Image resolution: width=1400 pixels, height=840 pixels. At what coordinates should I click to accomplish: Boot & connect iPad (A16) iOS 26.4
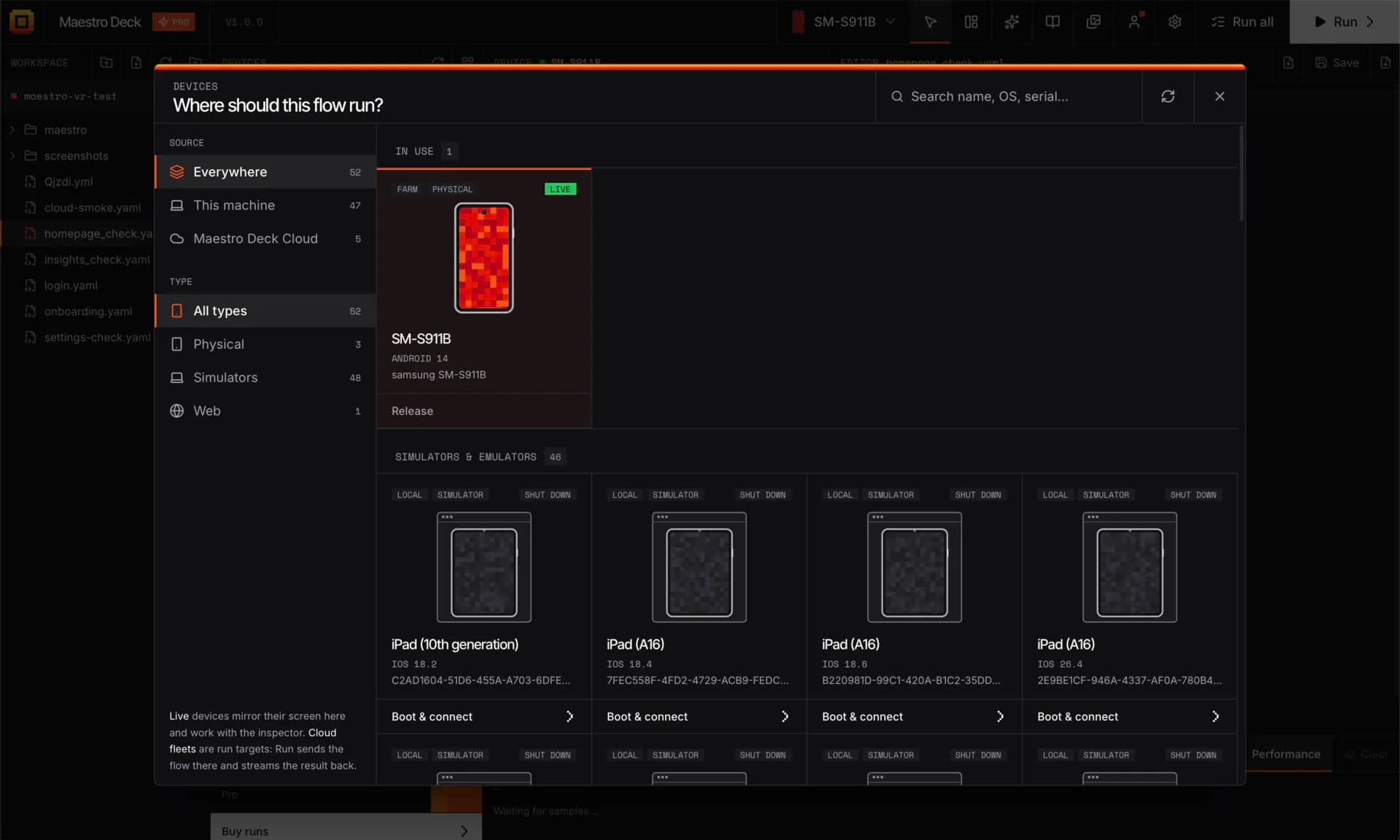[1129, 717]
